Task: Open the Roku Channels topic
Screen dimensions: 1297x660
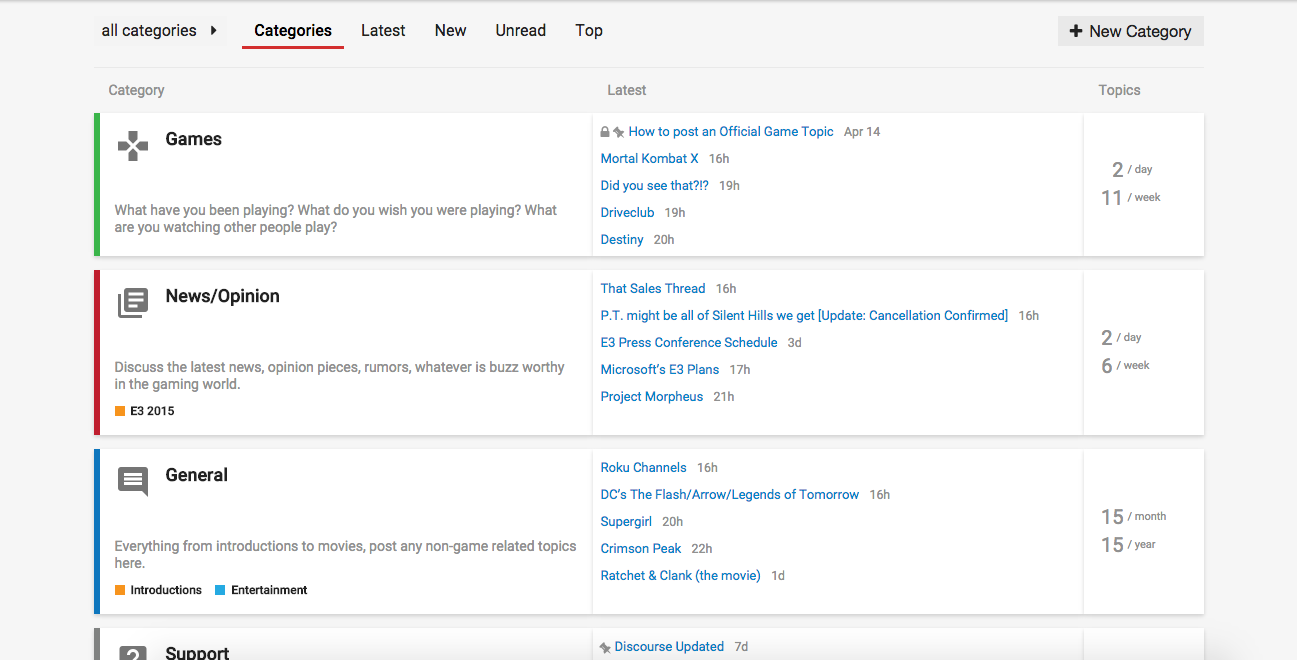Action: [x=643, y=468]
